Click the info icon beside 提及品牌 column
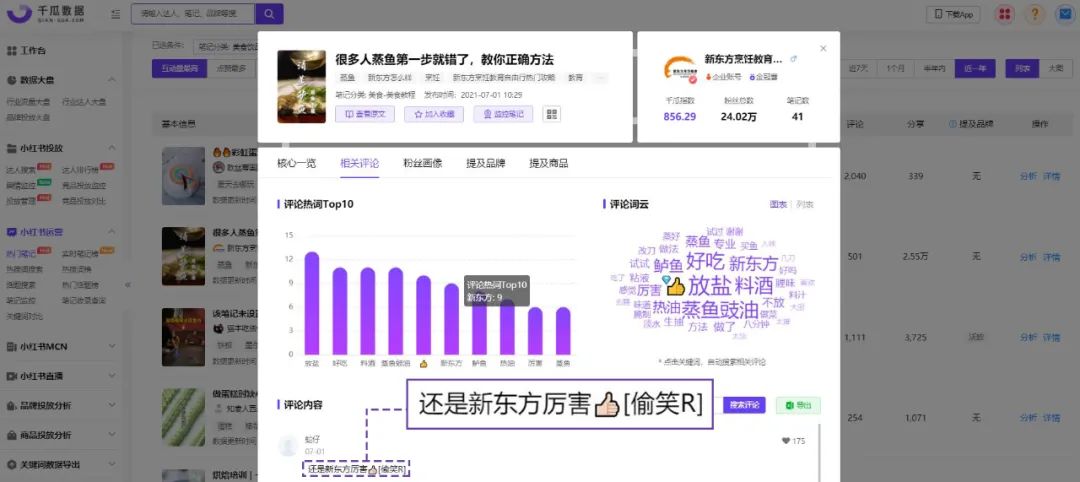 coord(953,124)
